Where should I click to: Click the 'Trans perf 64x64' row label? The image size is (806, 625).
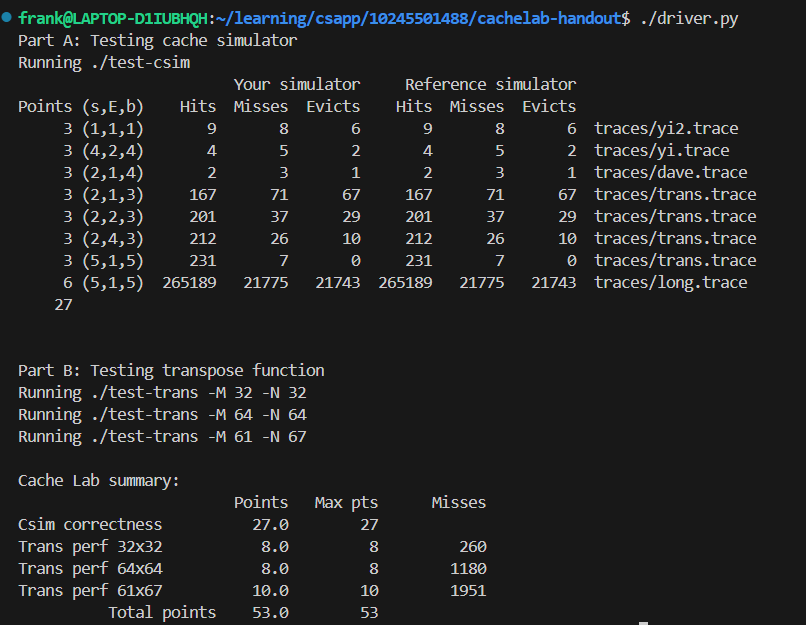point(90,569)
